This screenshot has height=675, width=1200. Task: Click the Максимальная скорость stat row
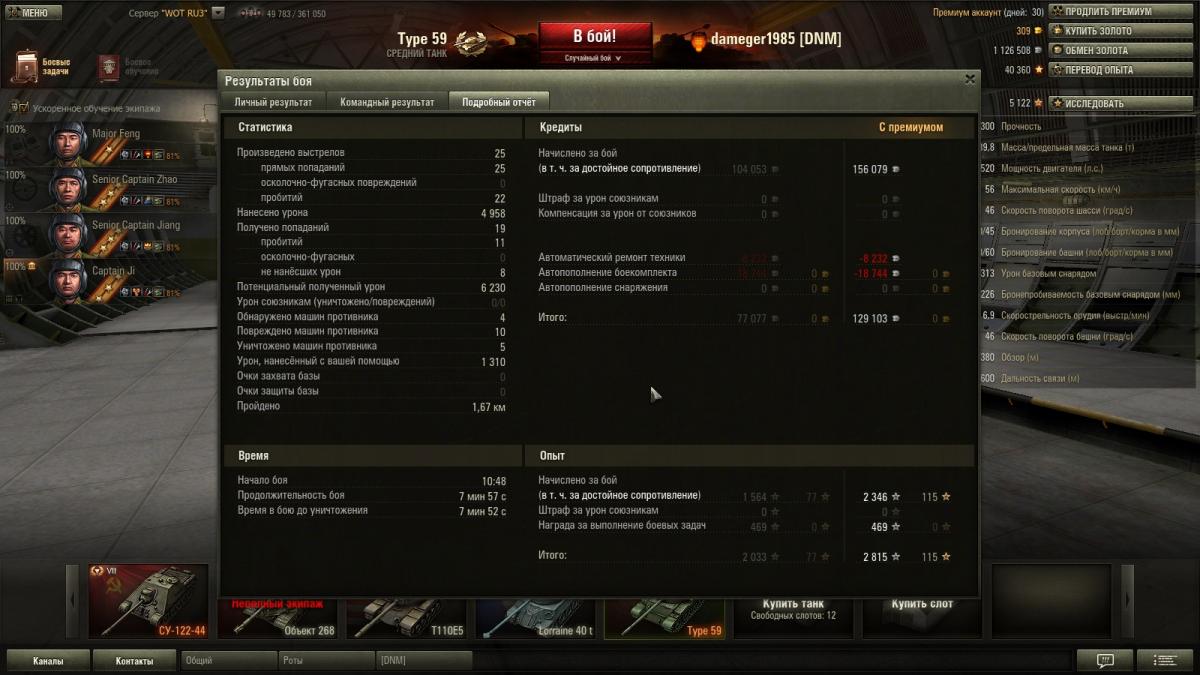(1087, 190)
